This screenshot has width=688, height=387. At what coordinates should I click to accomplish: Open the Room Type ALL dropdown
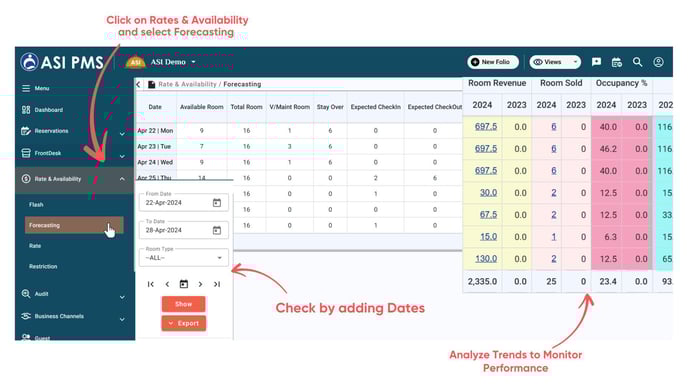coord(184,258)
